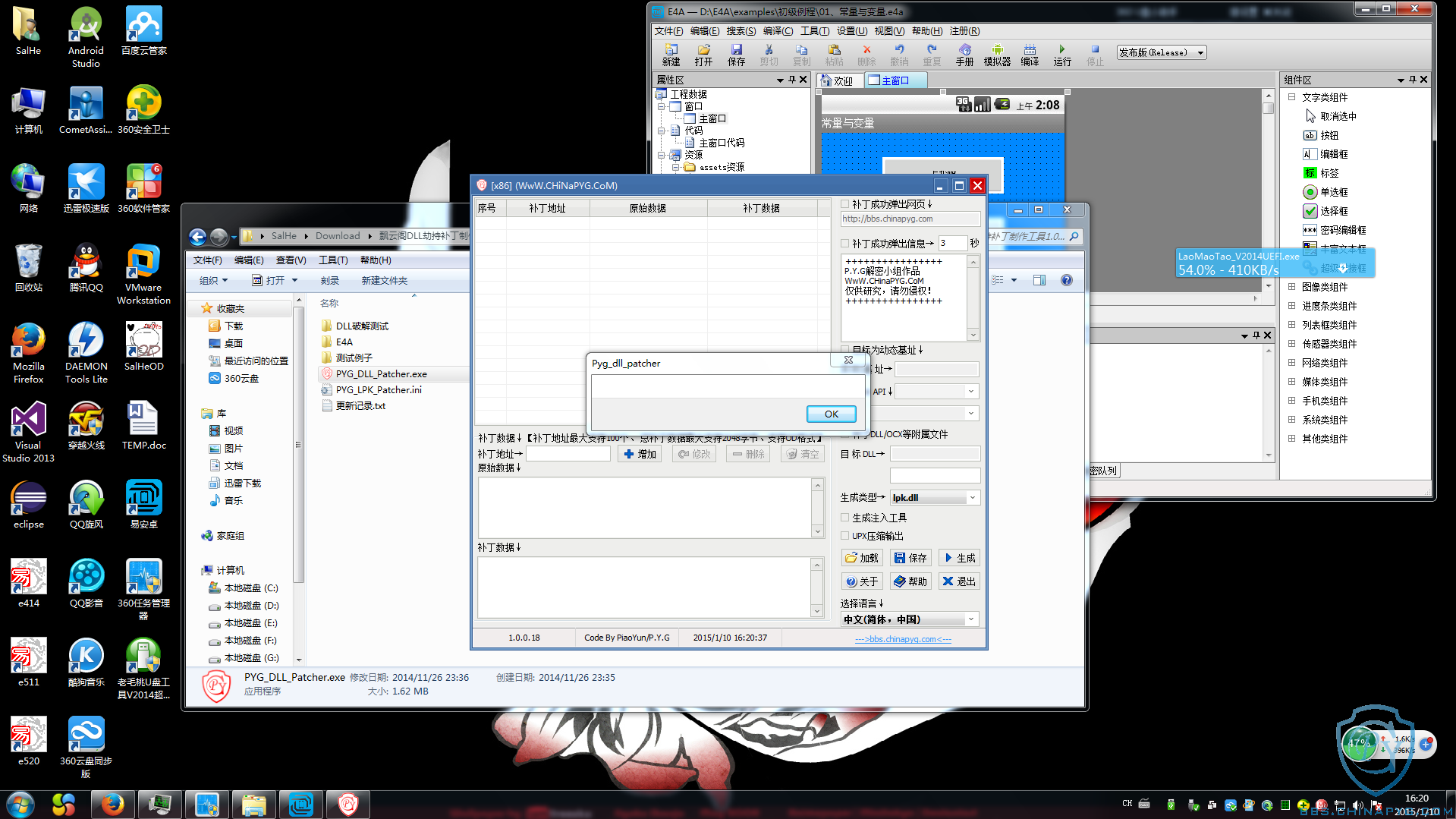
Task: Select the 按钮 component in the E4A component panel
Action: pyautogui.click(x=1321, y=135)
